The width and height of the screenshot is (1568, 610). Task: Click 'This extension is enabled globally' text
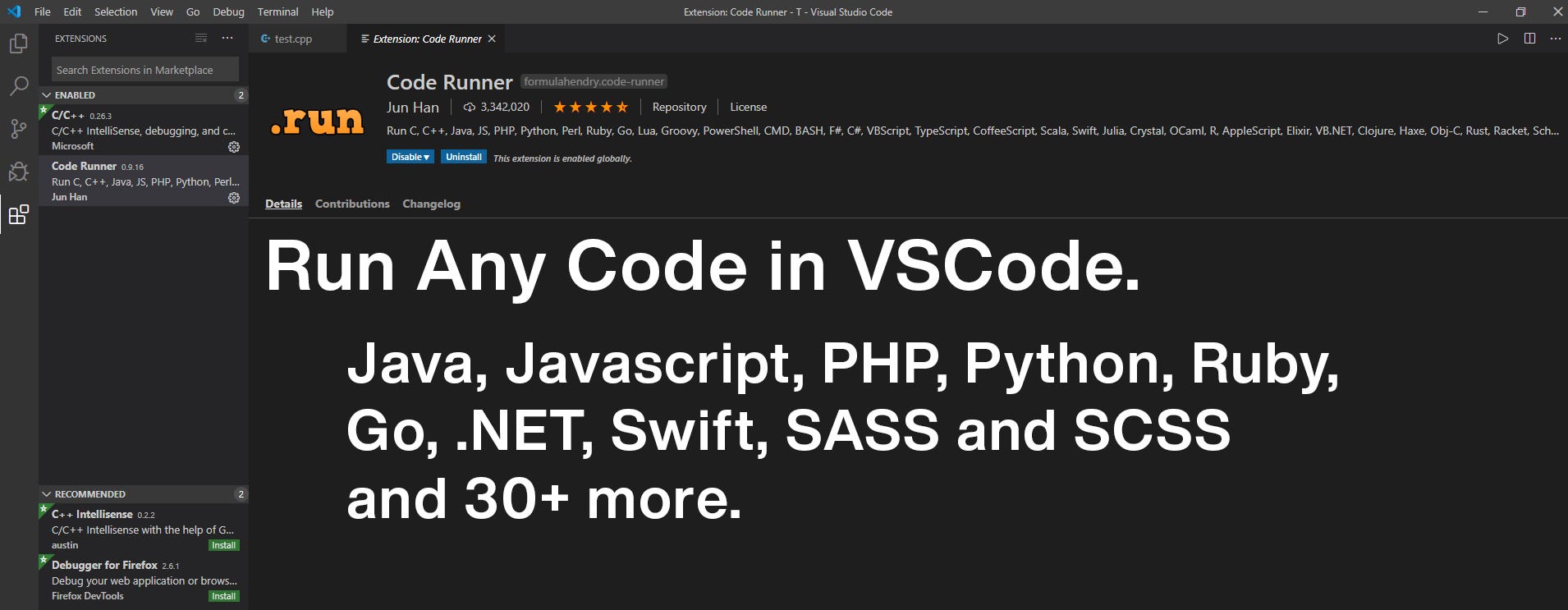[x=562, y=158]
